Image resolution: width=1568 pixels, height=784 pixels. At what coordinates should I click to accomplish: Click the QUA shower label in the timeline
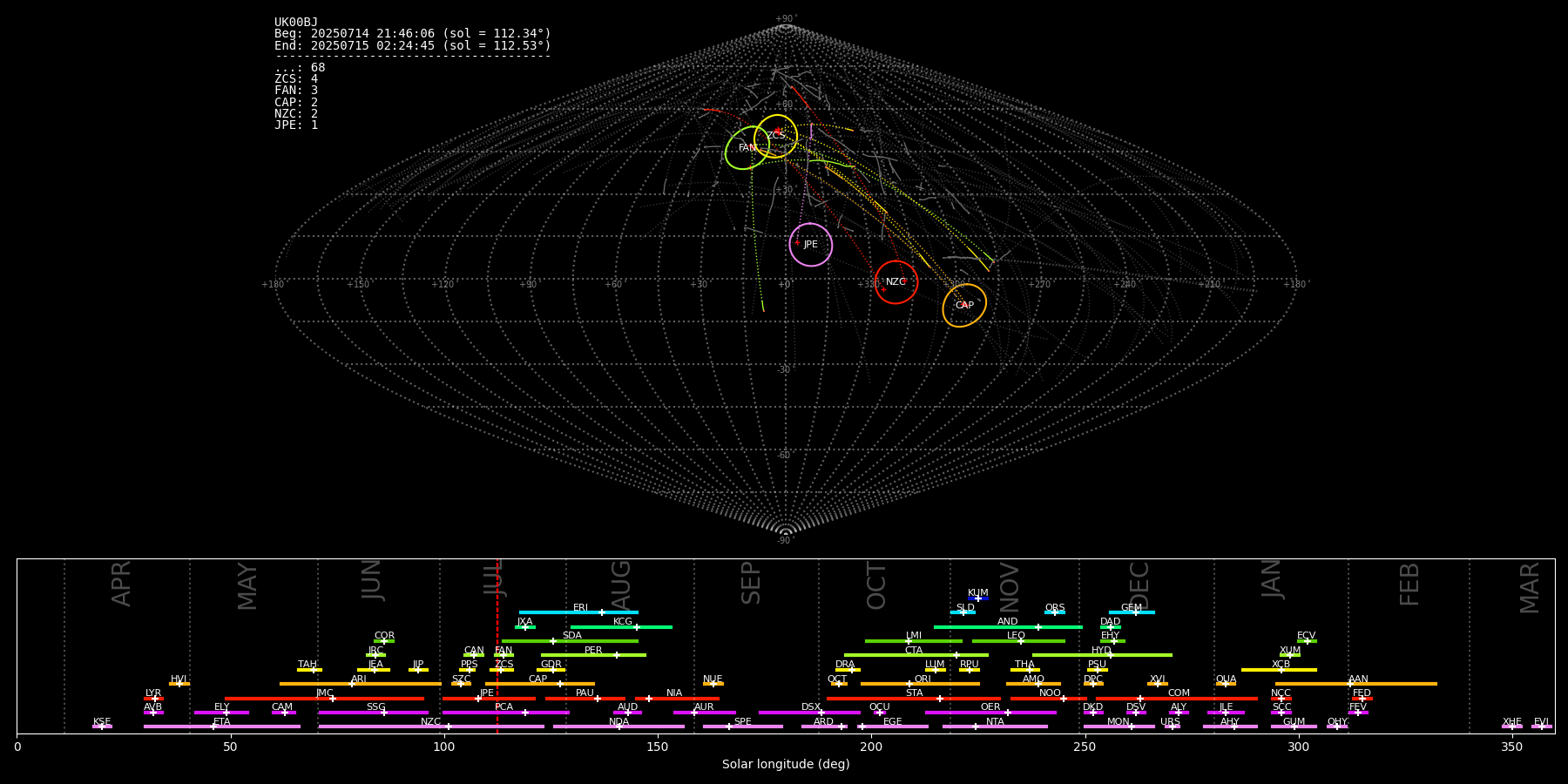click(x=1226, y=679)
